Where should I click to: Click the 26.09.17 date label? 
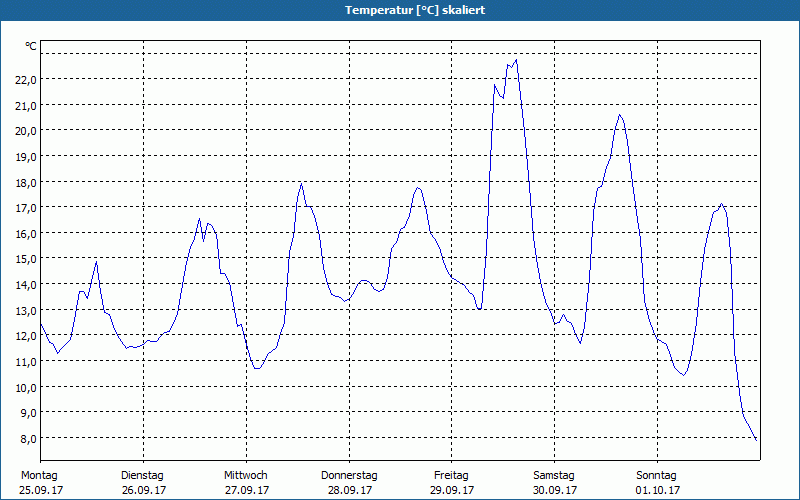pos(144,490)
